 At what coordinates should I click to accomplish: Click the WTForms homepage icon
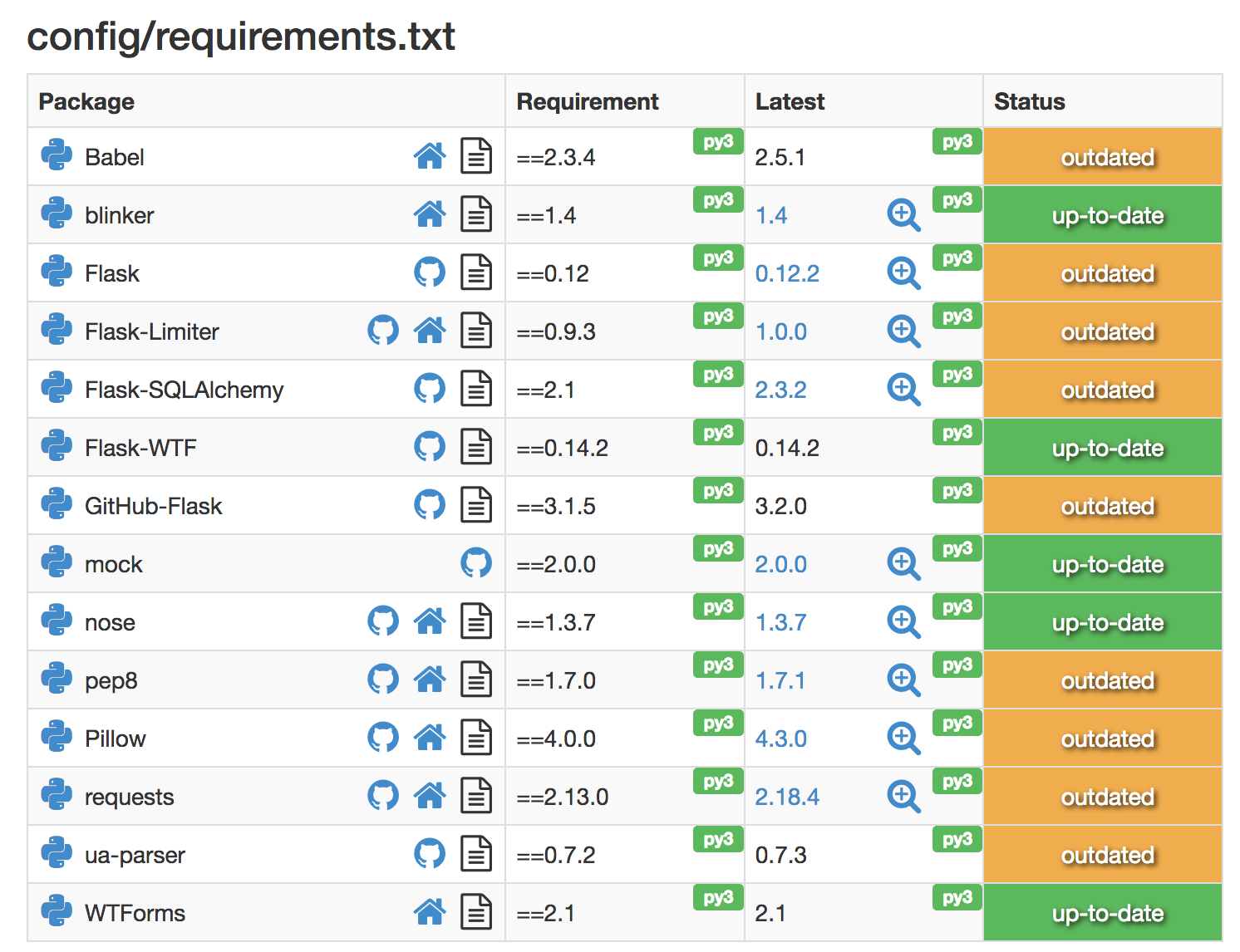coord(430,912)
